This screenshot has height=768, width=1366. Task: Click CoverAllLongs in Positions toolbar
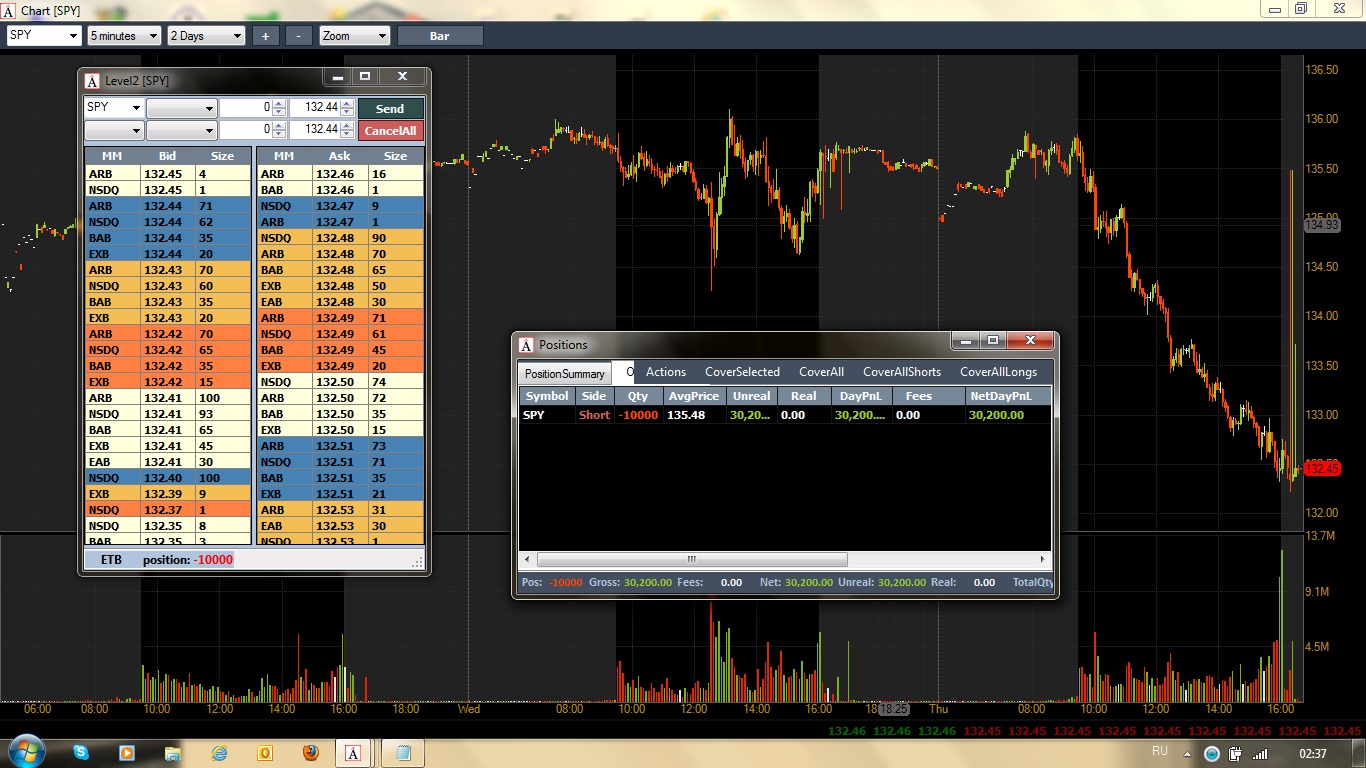click(x=998, y=372)
